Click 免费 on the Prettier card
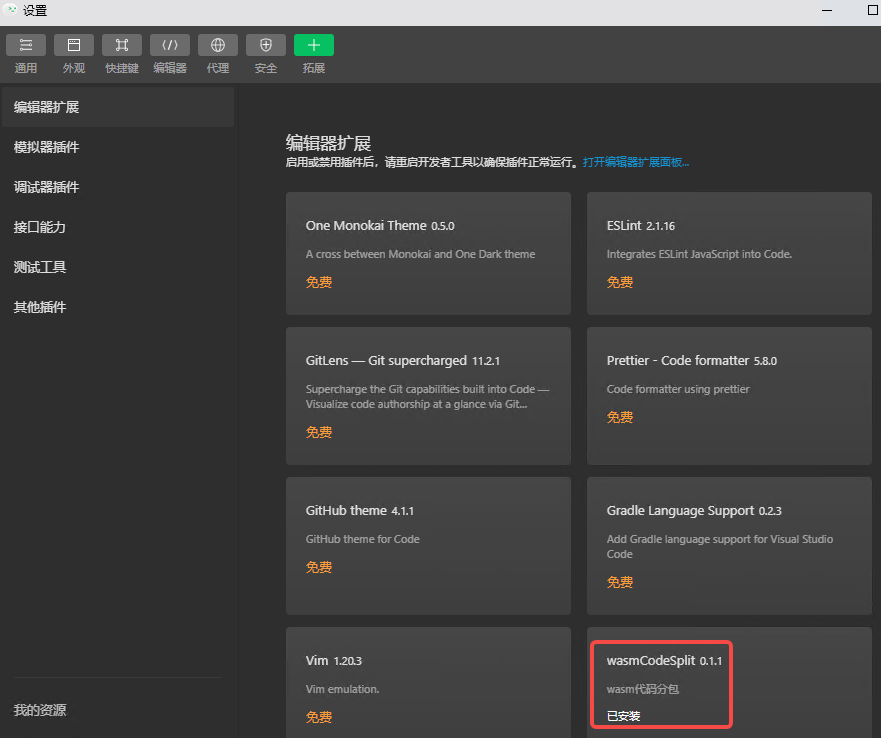This screenshot has height=738, width=881. pos(620,417)
